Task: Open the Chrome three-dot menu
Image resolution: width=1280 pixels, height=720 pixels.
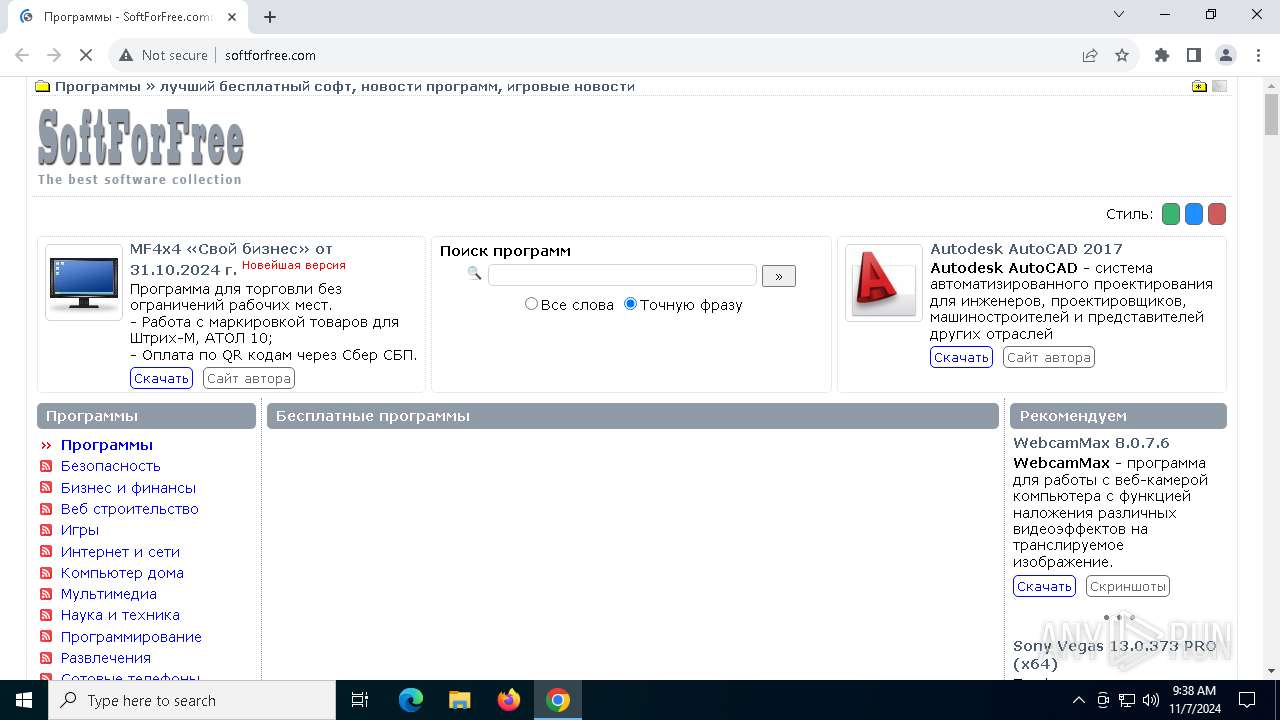Action: 1258,55
